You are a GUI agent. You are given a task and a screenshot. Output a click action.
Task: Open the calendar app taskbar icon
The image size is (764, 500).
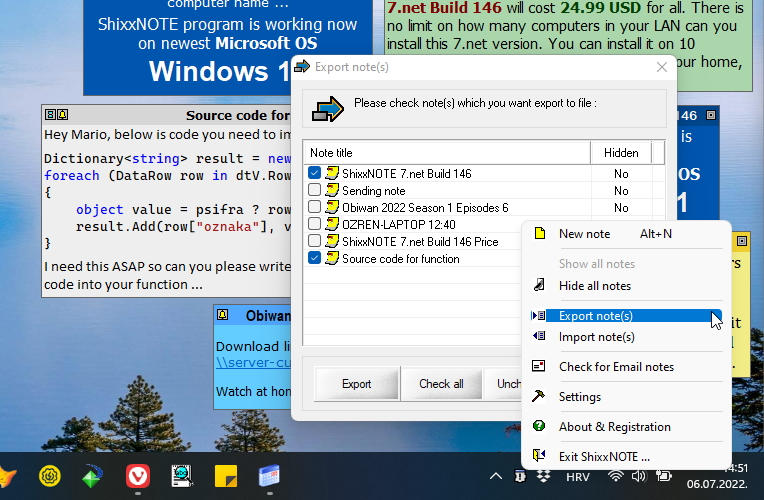pyautogui.click(x=269, y=476)
